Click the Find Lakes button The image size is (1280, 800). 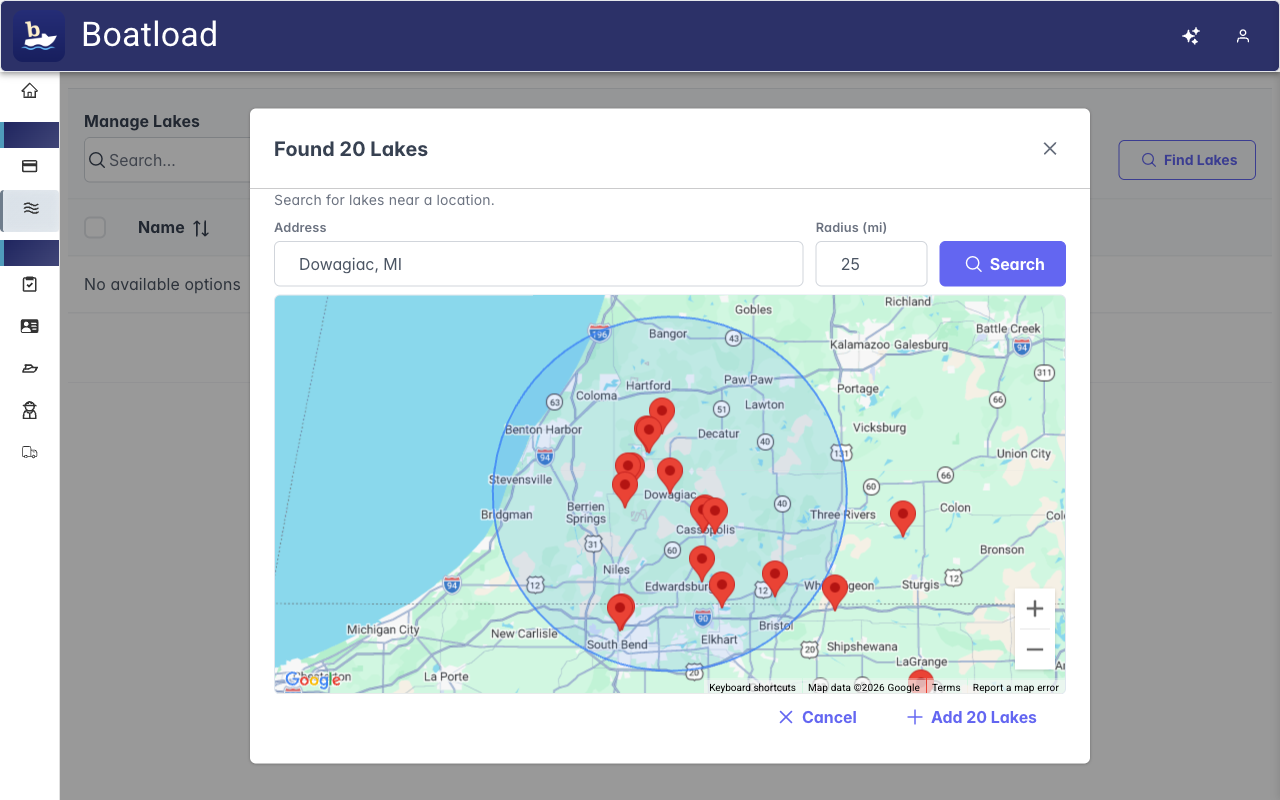tap(1187, 160)
